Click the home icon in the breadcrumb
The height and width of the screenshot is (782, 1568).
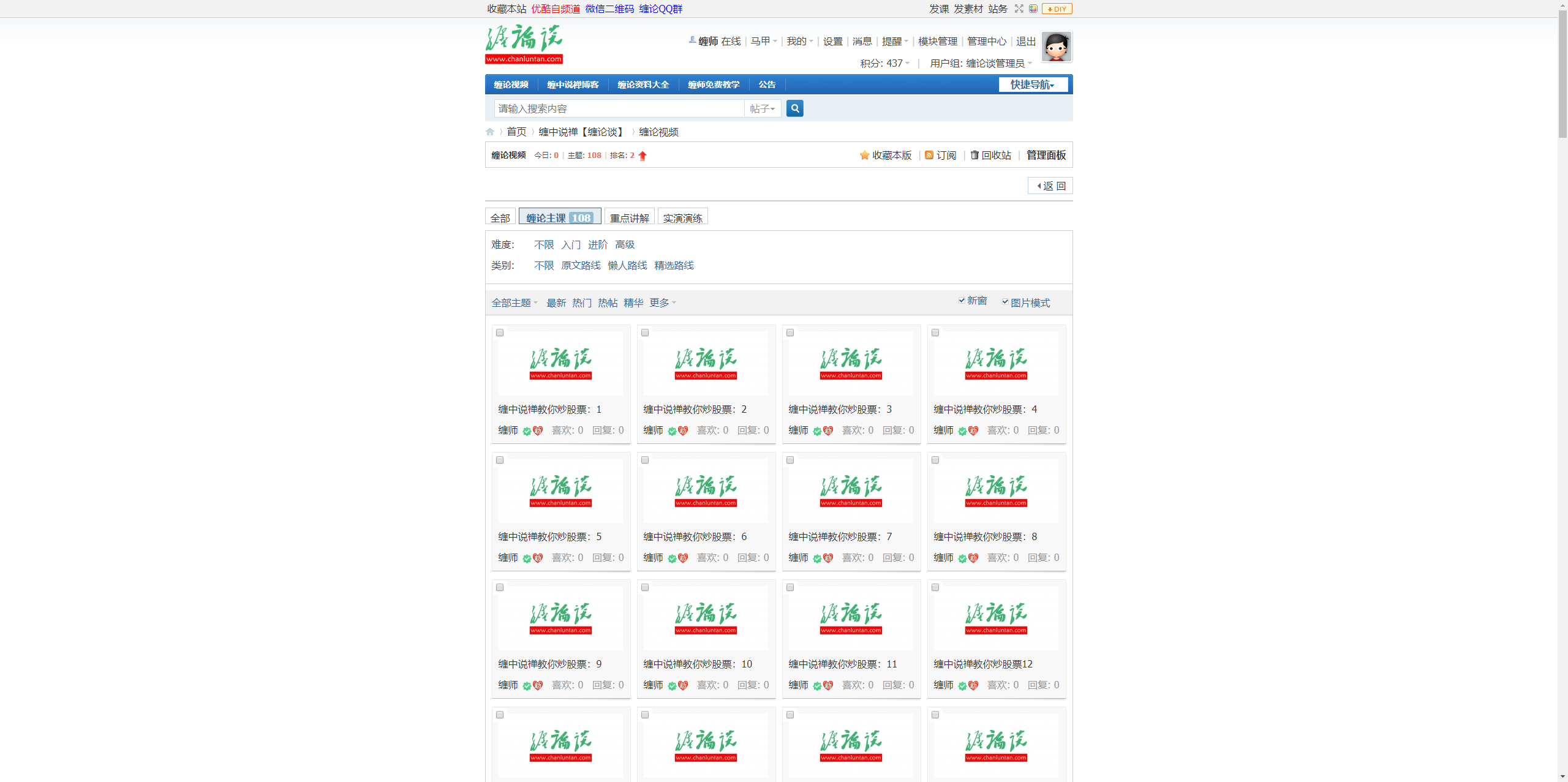tap(490, 131)
